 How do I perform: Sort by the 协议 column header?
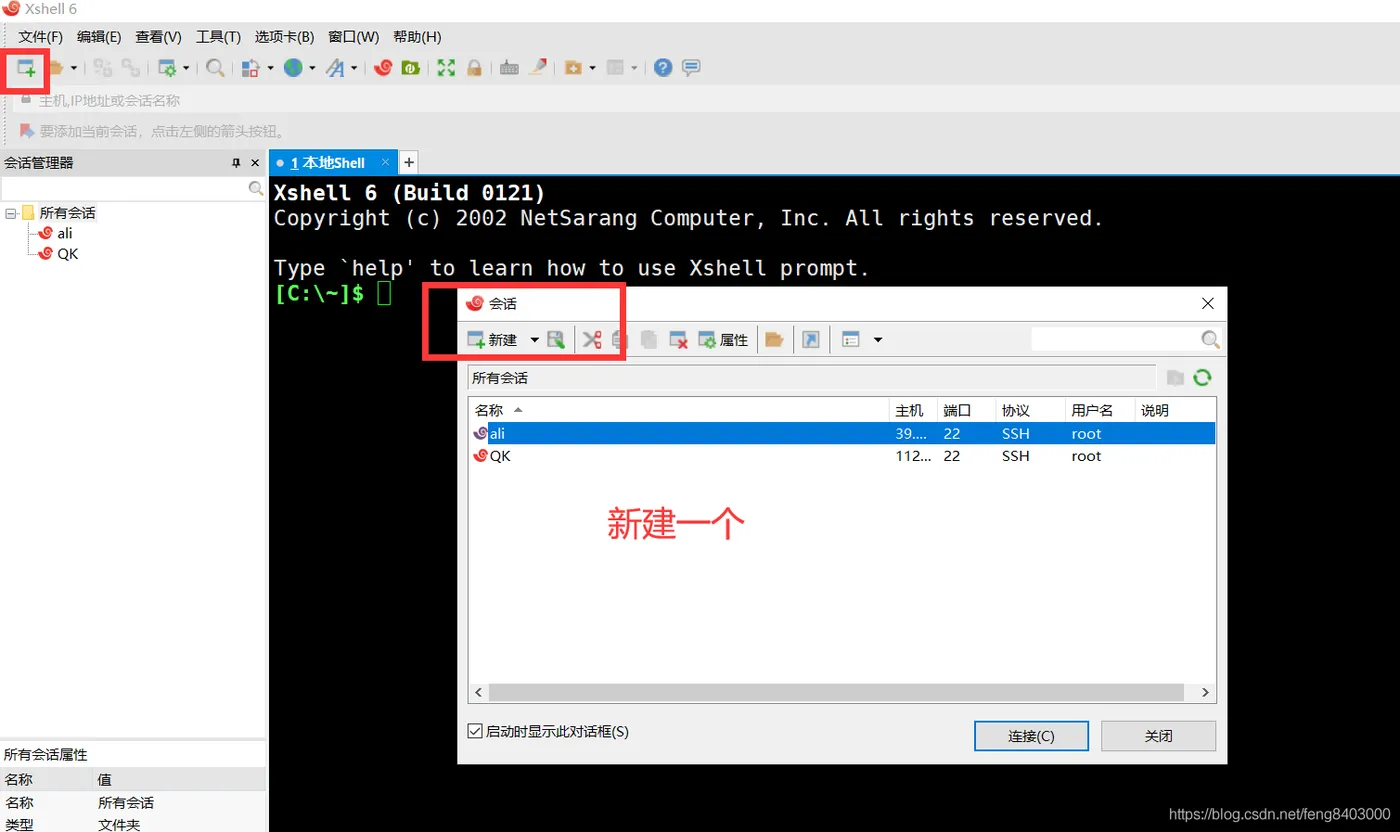[1030, 410]
